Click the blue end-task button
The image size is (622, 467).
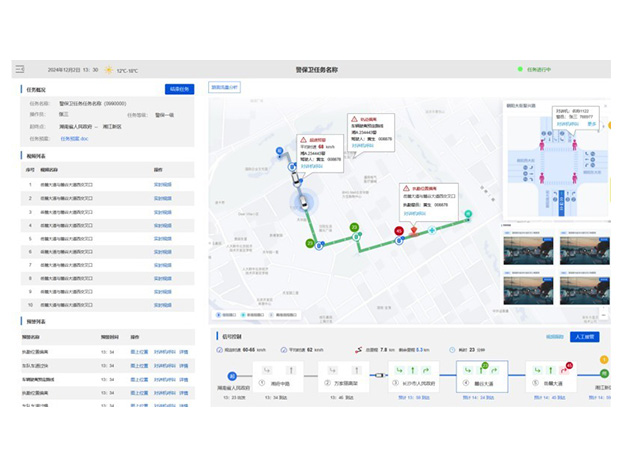click(x=180, y=89)
